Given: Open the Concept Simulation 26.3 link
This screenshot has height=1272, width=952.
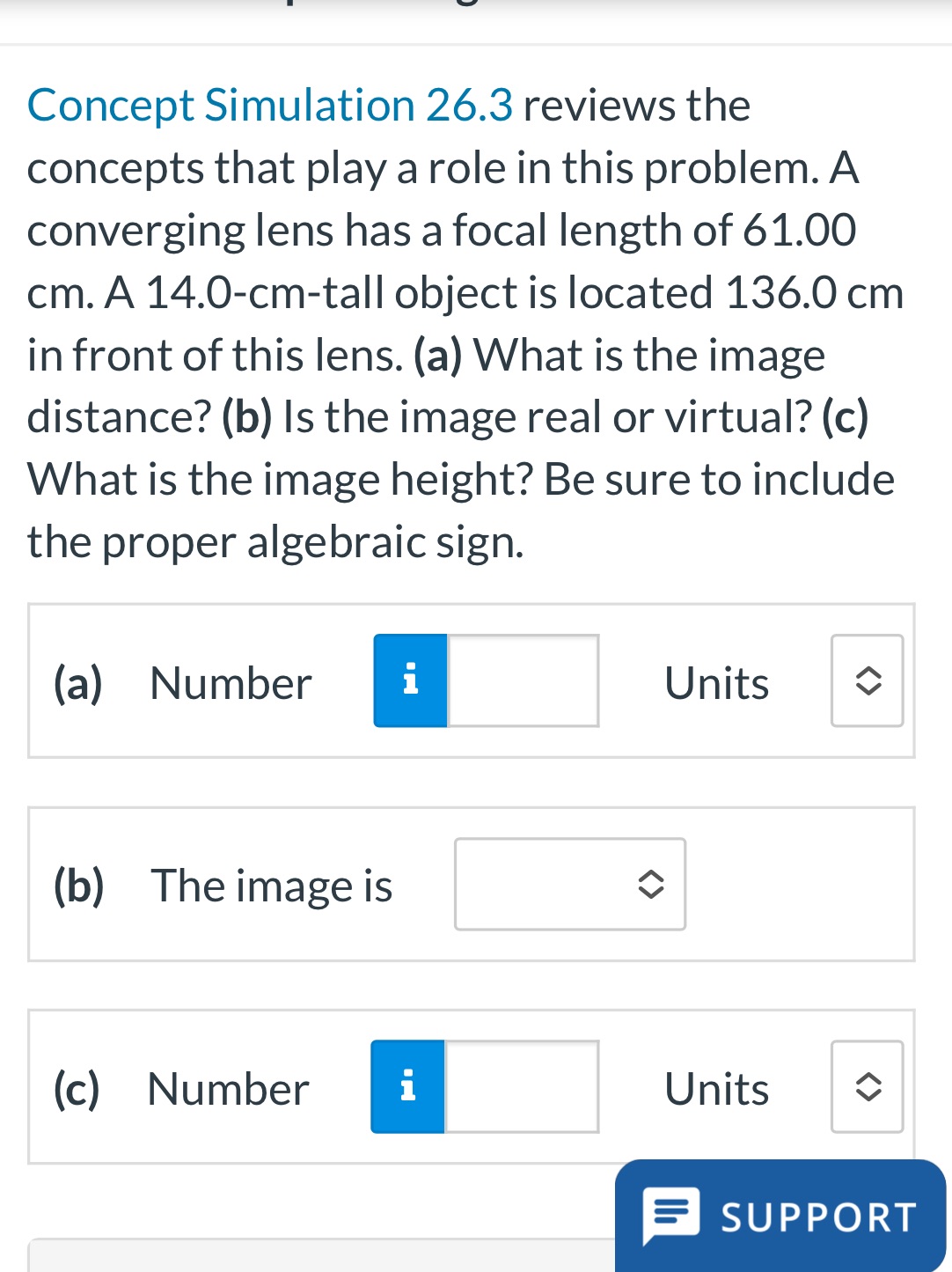Looking at the screenshot, I should 268,106.
